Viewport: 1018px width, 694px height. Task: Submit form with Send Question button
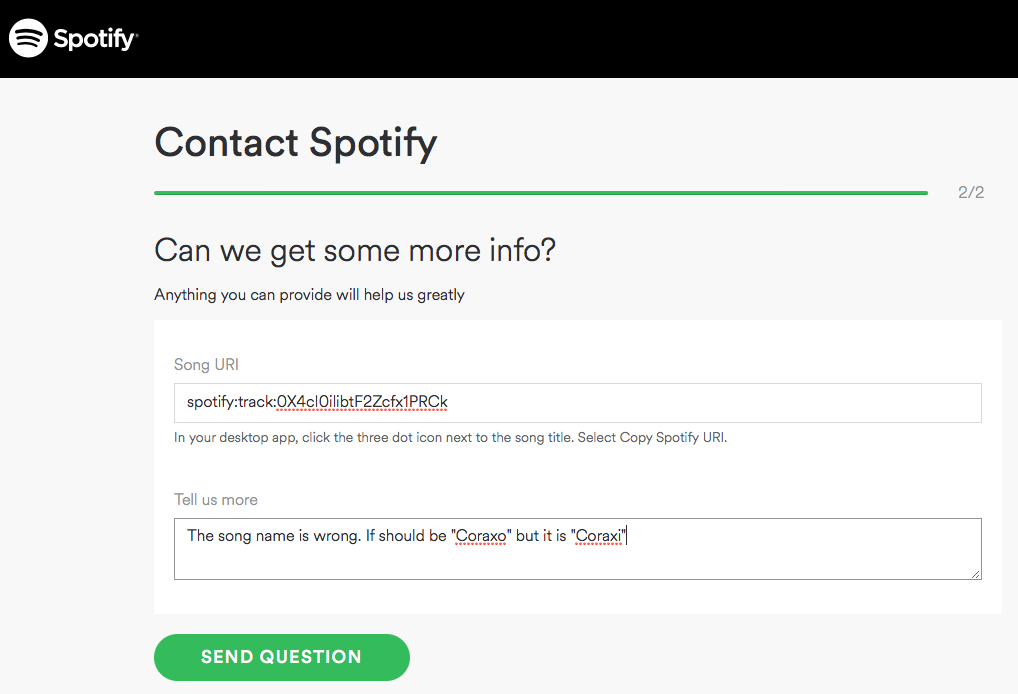click(282, 657)
